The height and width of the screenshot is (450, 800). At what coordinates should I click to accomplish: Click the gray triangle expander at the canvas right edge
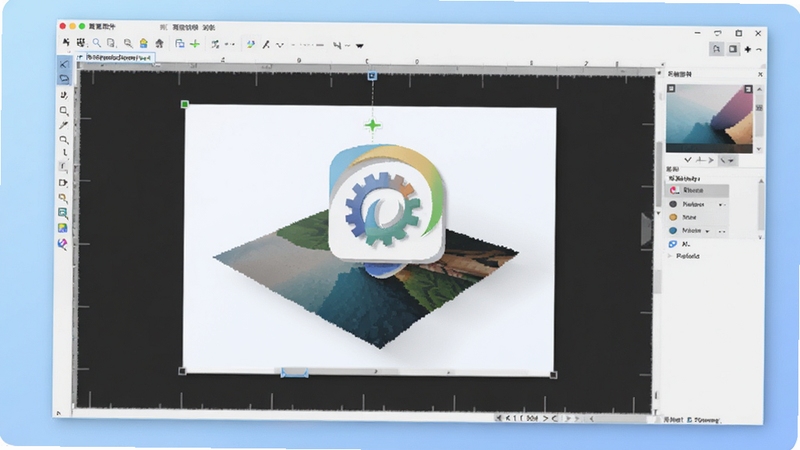[646, 229]
